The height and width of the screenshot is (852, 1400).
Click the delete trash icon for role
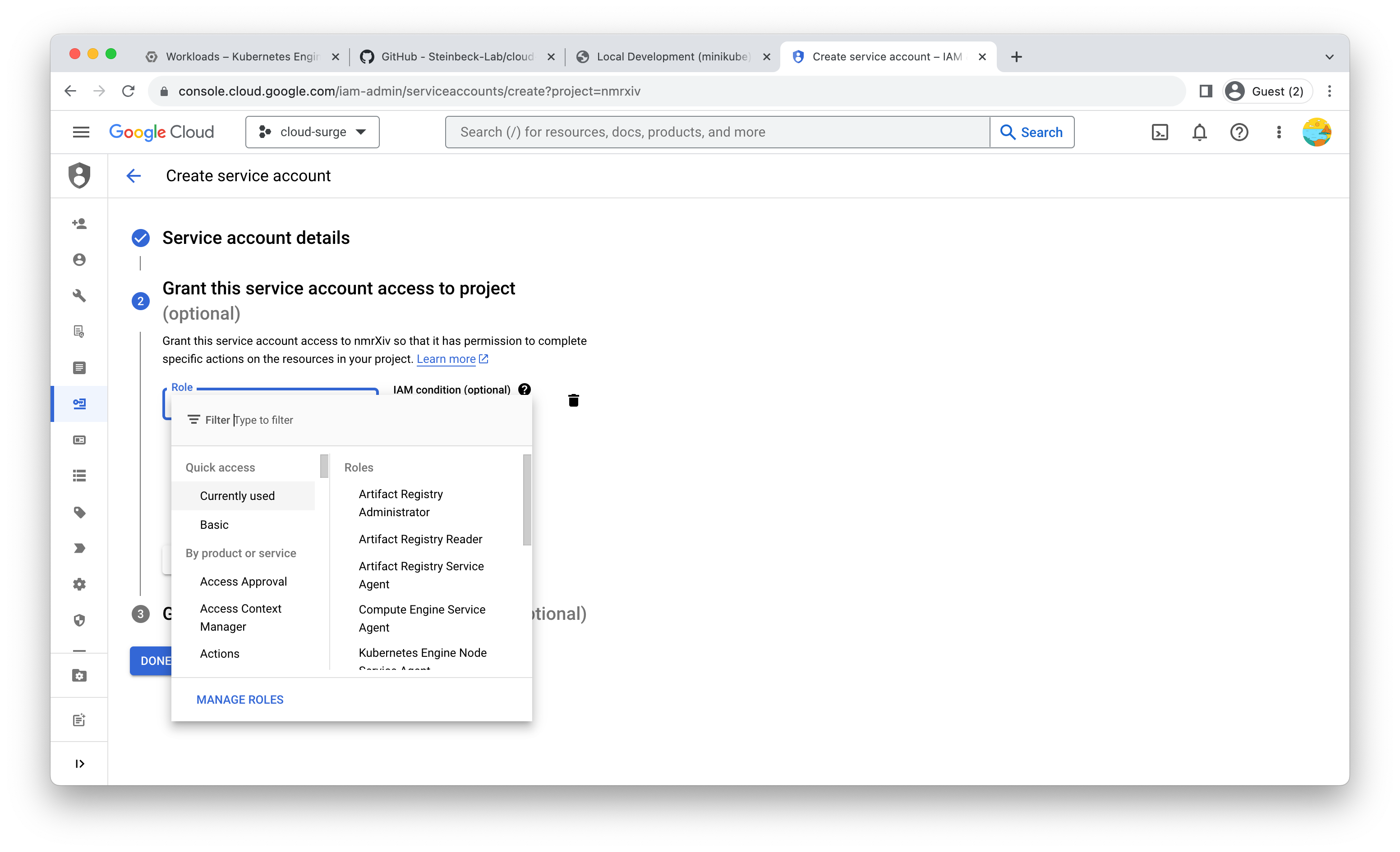tap(573, 400)
